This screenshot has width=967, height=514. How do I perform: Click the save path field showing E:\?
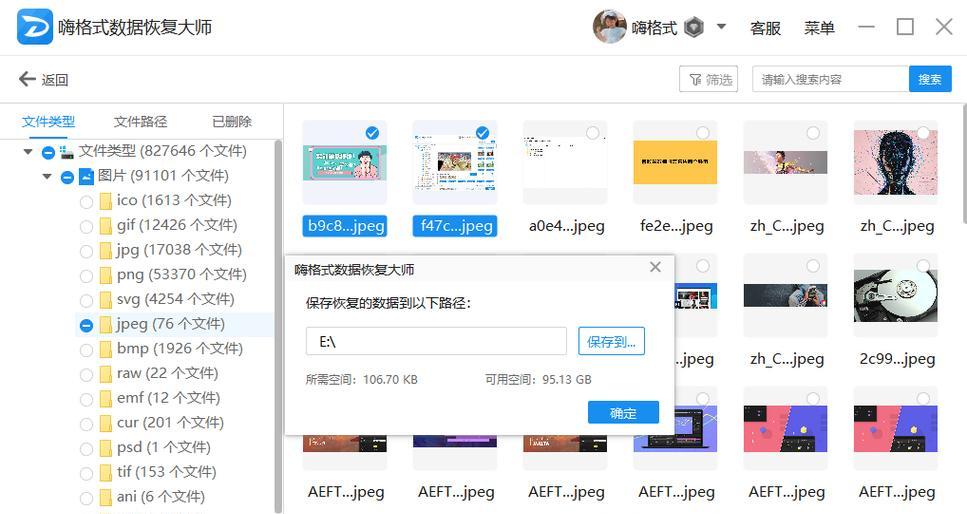pyautogui.click(x=436, y=341)
